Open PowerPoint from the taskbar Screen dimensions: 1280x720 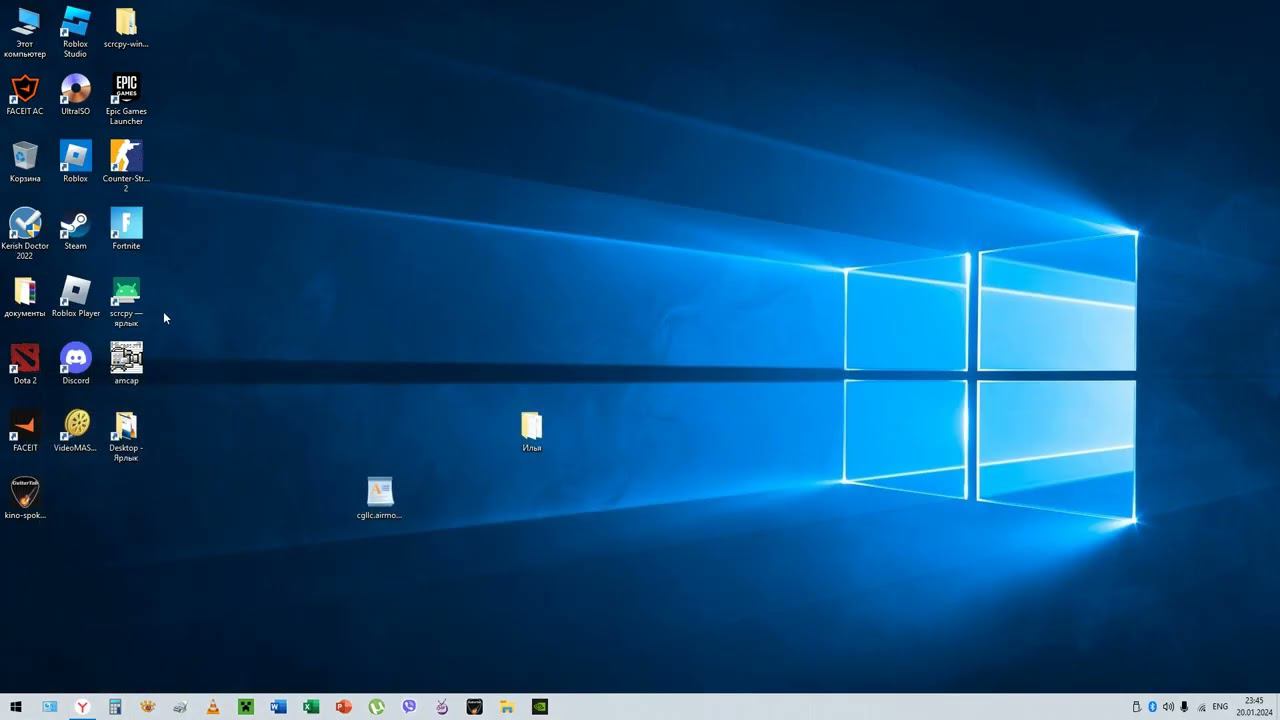click(344, 707)
